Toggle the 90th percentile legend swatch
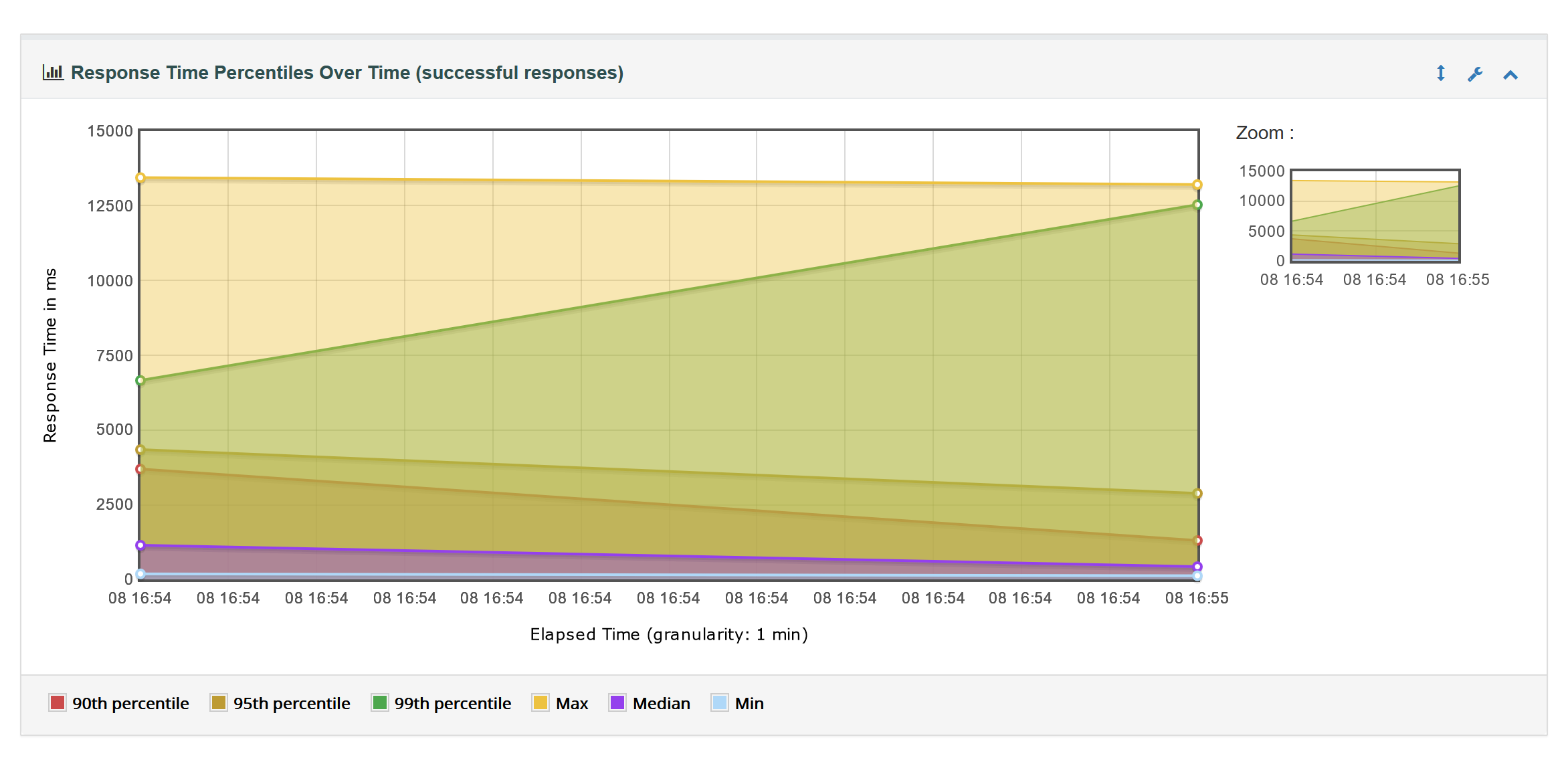1568x762 pixels. pos(58,702)
